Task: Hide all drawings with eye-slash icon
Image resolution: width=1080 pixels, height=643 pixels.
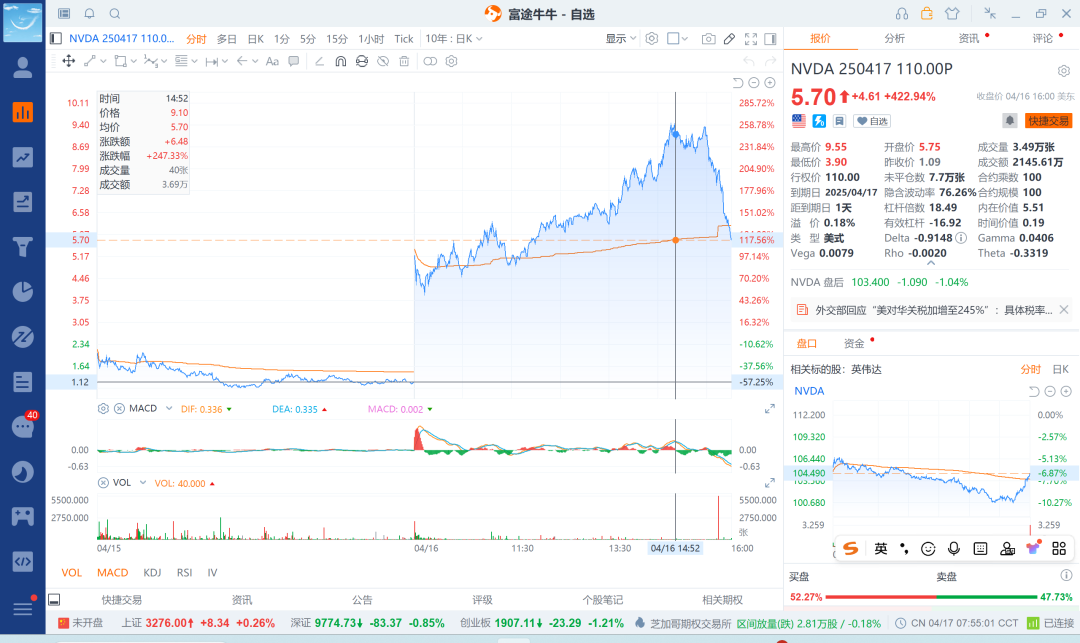Action: point(383,61)
